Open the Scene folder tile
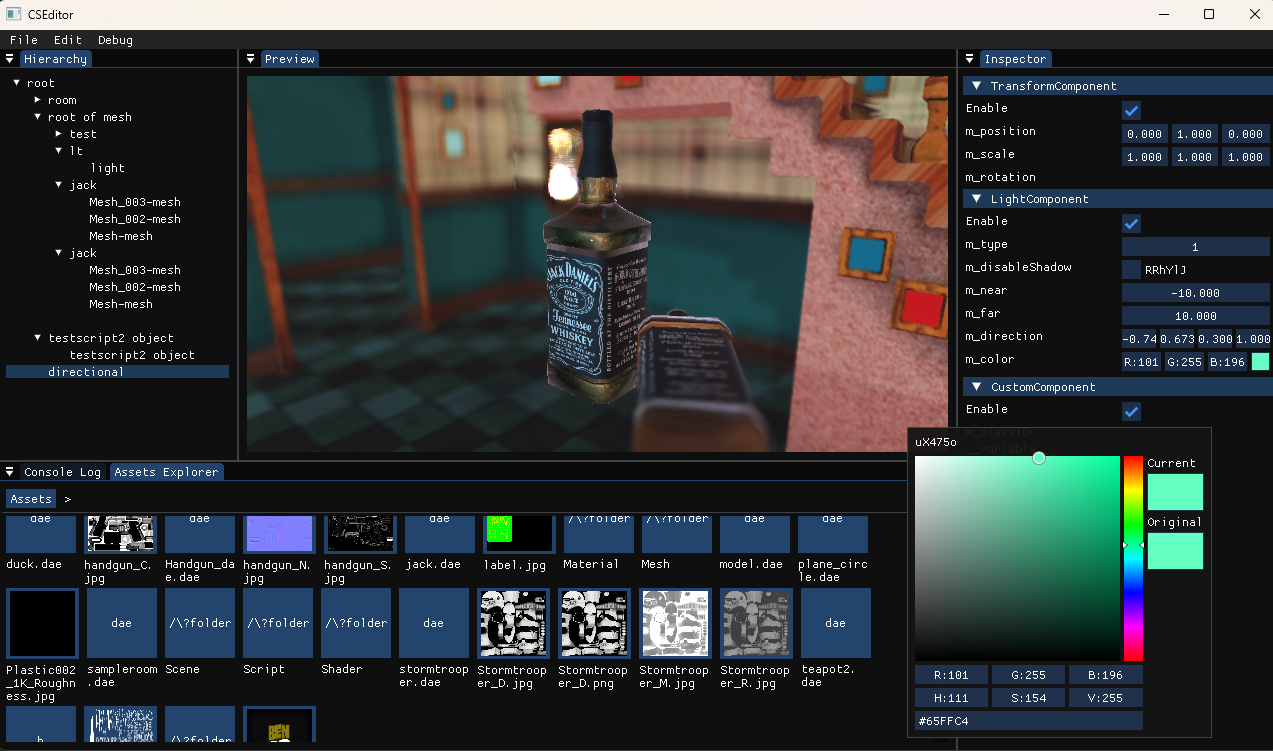 point(200,623)
